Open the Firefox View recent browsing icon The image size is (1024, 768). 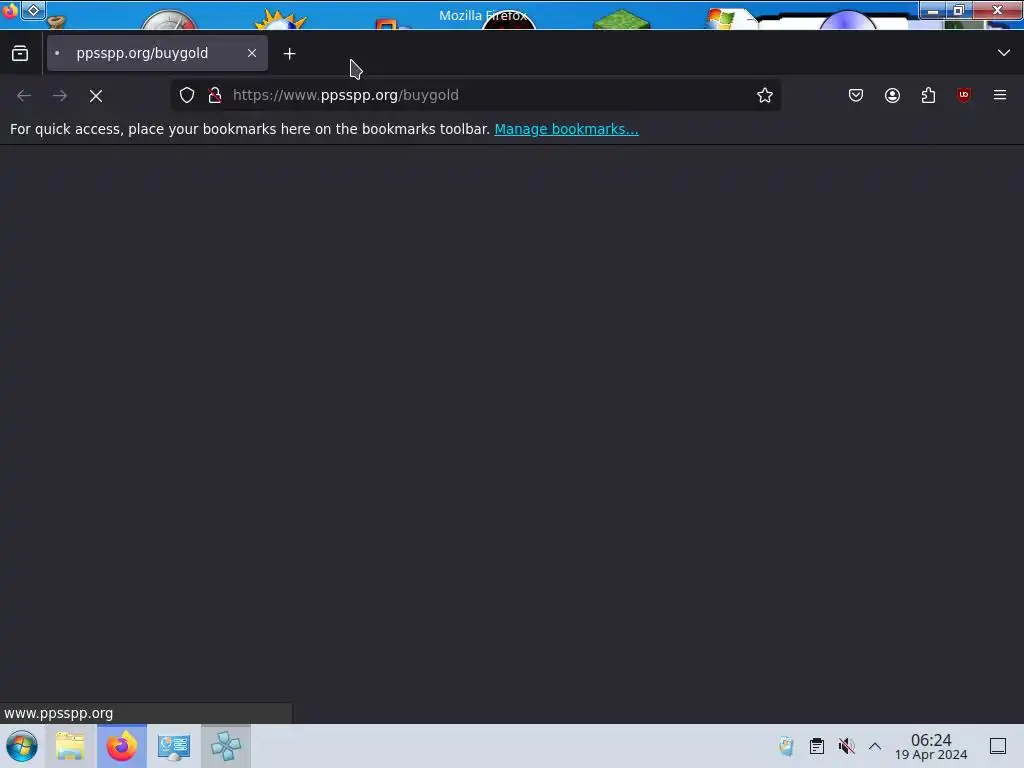(20, 53)
